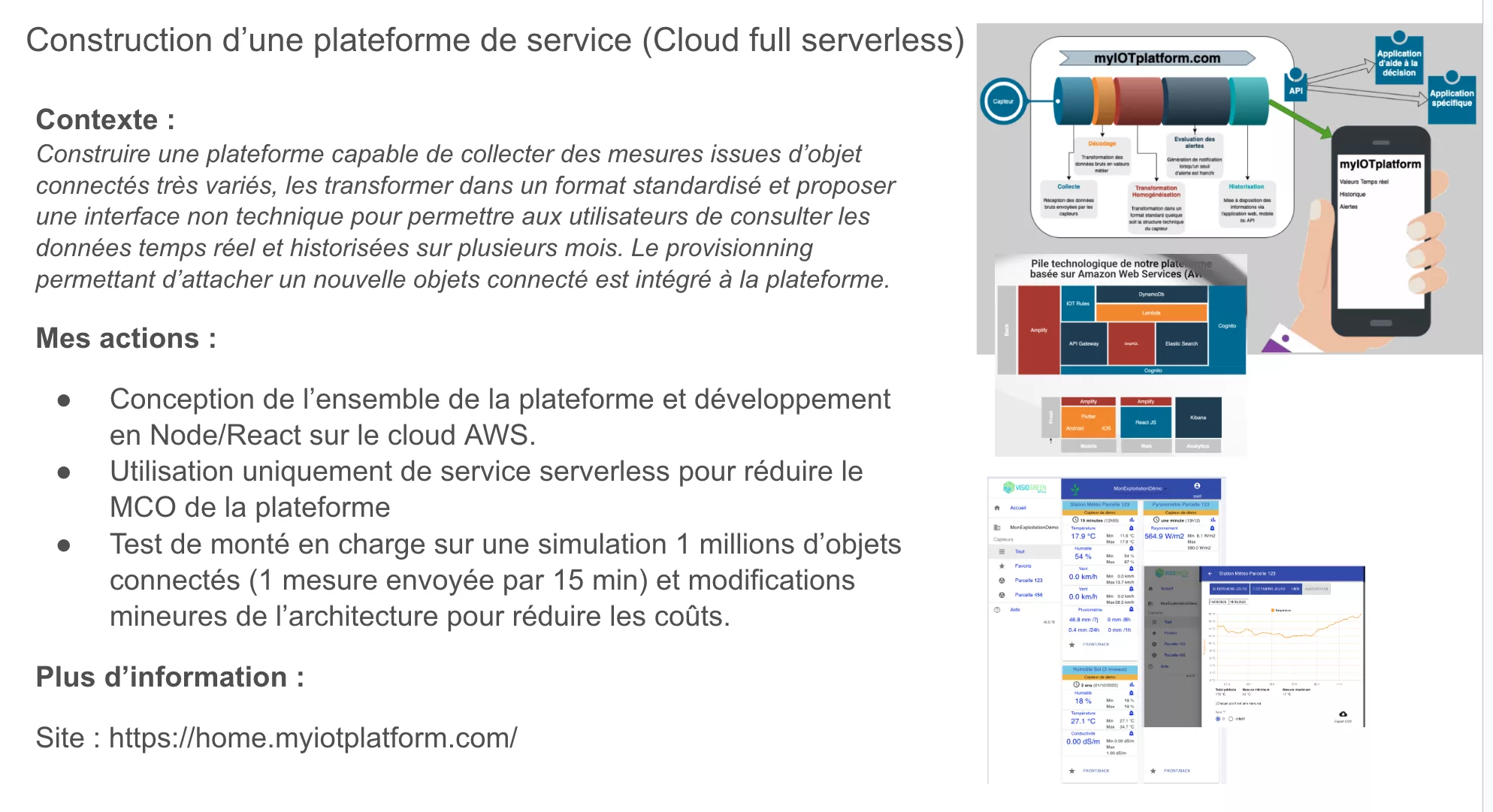This screenshot has height=812, width=1493.
Task: Click the bell icon for Pluviométrie
Action: click(1132, 609)
